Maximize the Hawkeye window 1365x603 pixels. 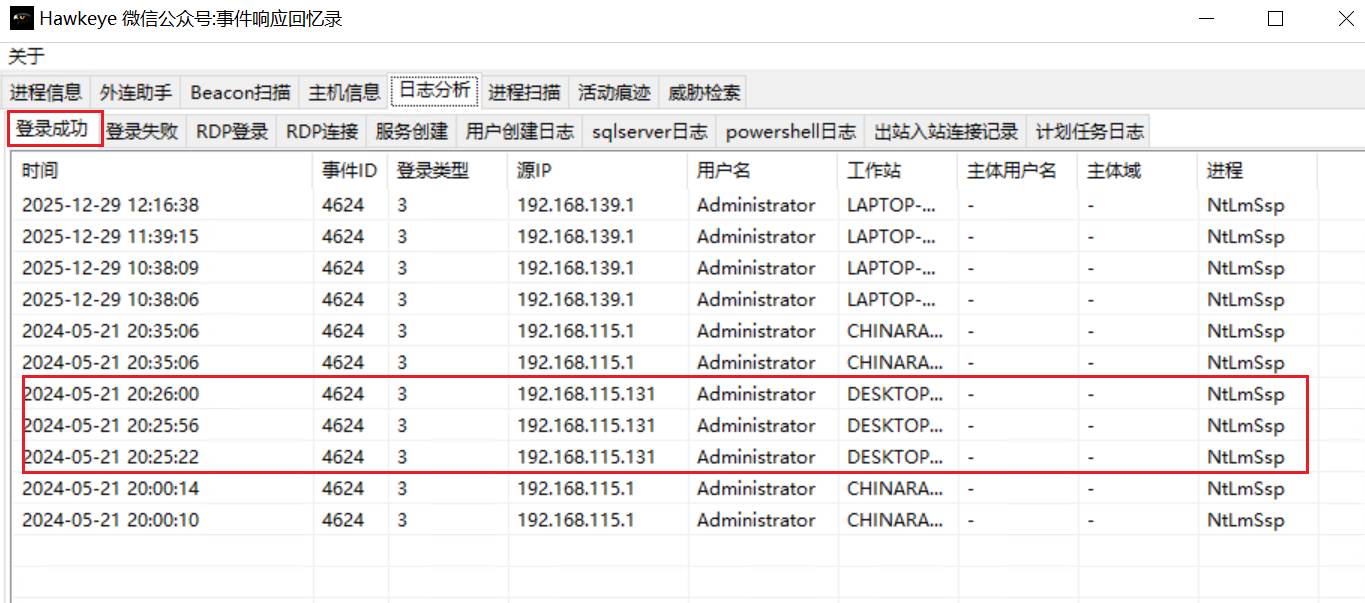coord(1275,19)
